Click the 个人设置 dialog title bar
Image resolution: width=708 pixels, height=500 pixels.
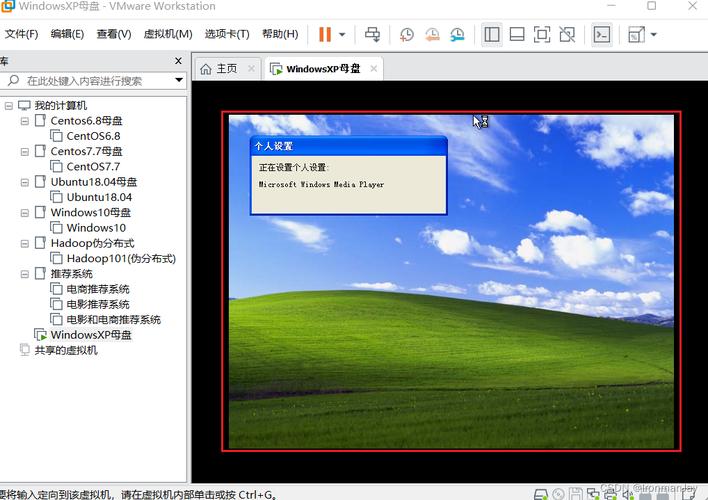pyautogui.click(x=349, y=146)
